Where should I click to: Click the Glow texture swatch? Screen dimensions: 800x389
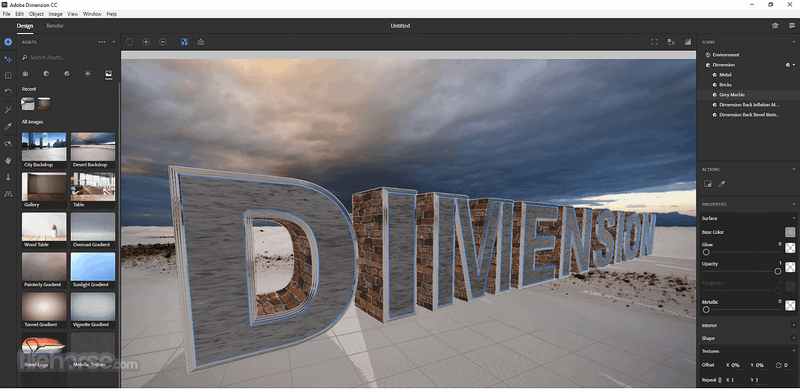[x=790, y=248]
